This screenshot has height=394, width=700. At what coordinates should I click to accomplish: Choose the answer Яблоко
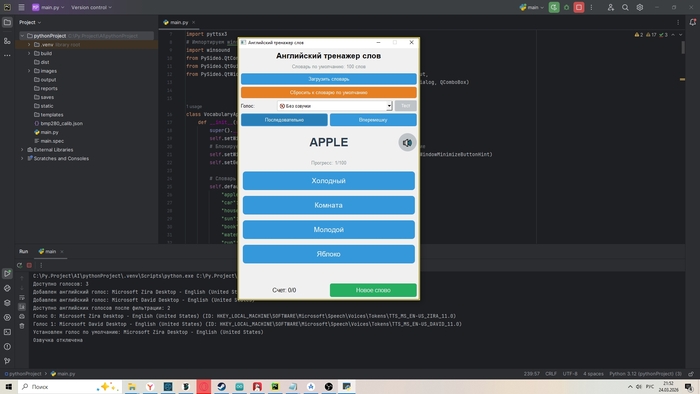[329, 254]
